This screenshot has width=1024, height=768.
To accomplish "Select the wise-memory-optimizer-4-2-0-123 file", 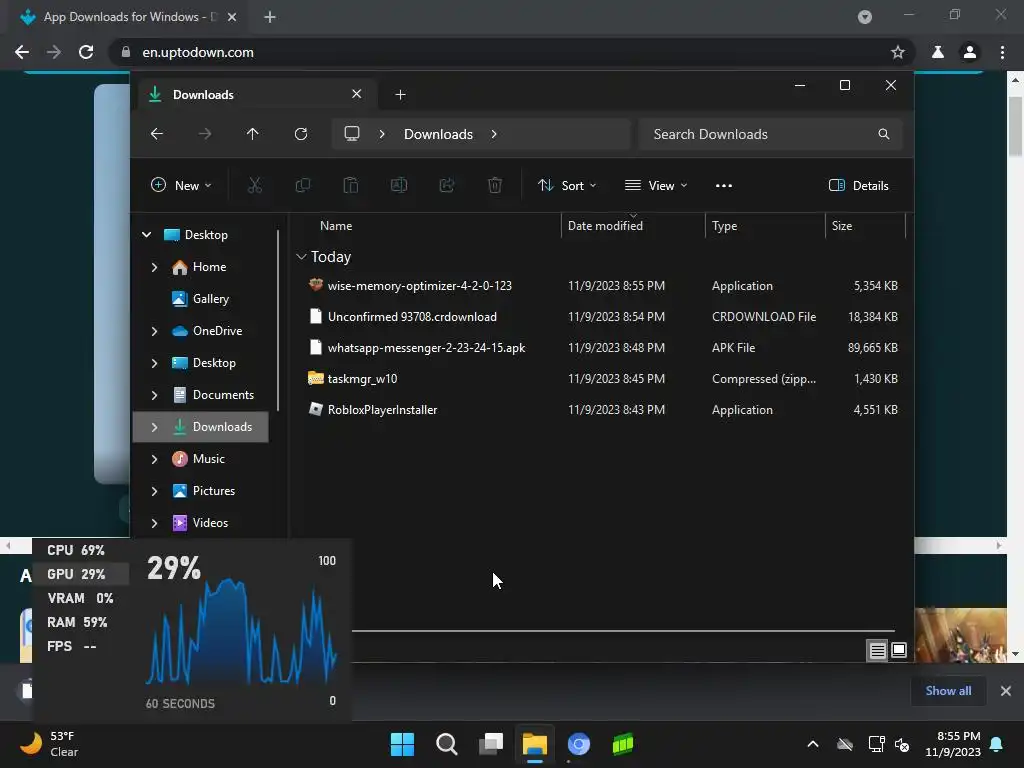I will click(601, 285).
